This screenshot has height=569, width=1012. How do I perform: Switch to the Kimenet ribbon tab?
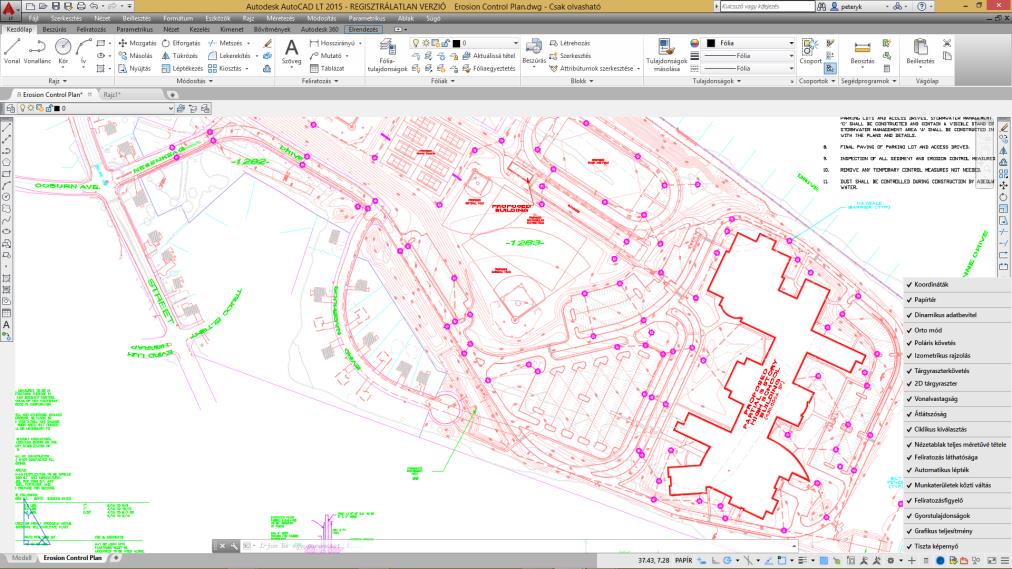click(232, 30)
